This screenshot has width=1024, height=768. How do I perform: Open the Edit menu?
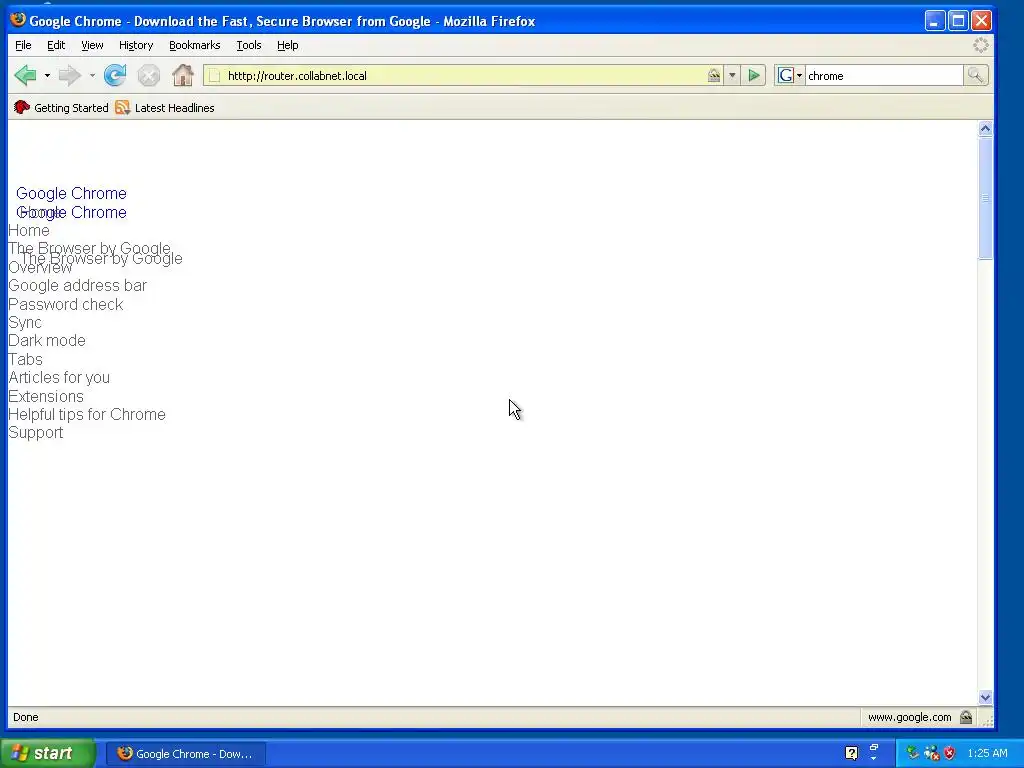point(56,45)
